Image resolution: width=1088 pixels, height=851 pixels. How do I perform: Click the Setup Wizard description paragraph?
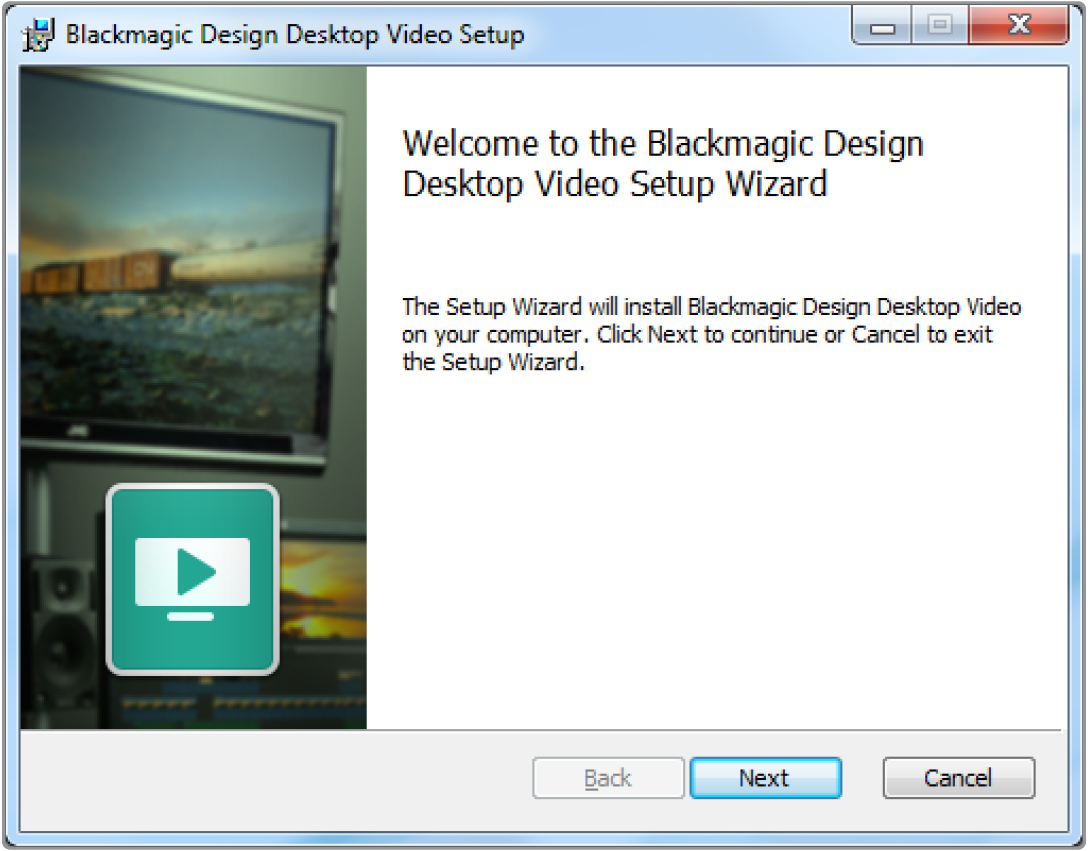point(710,334)
